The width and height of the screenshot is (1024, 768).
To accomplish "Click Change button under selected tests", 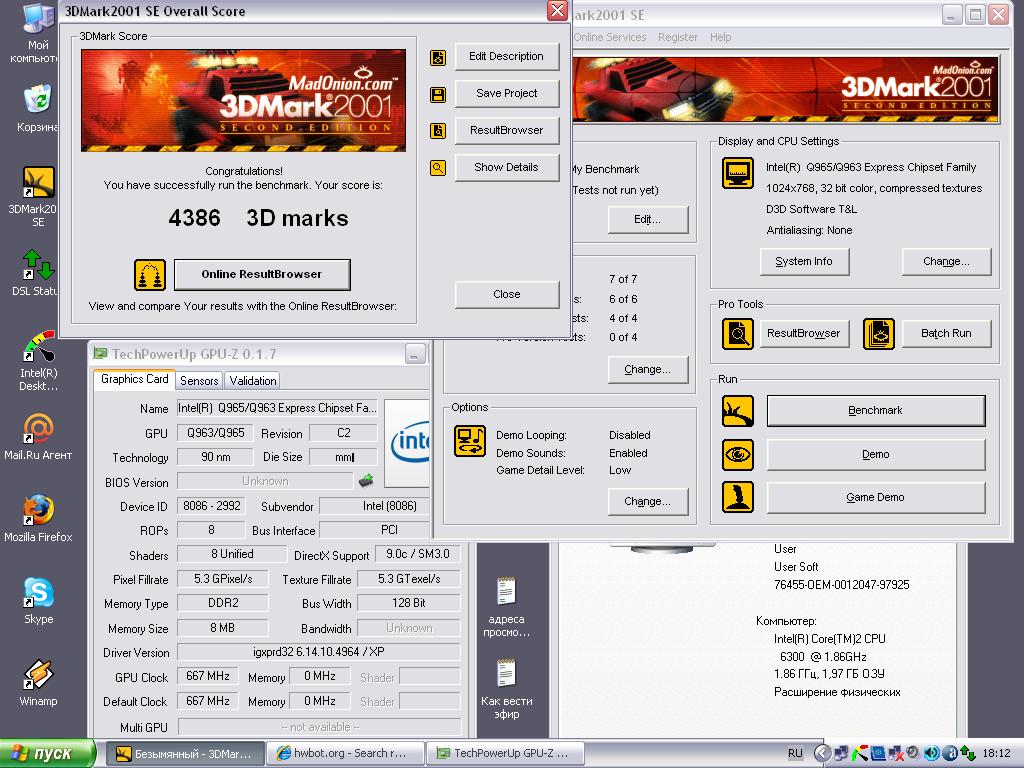I will (647, 370).
